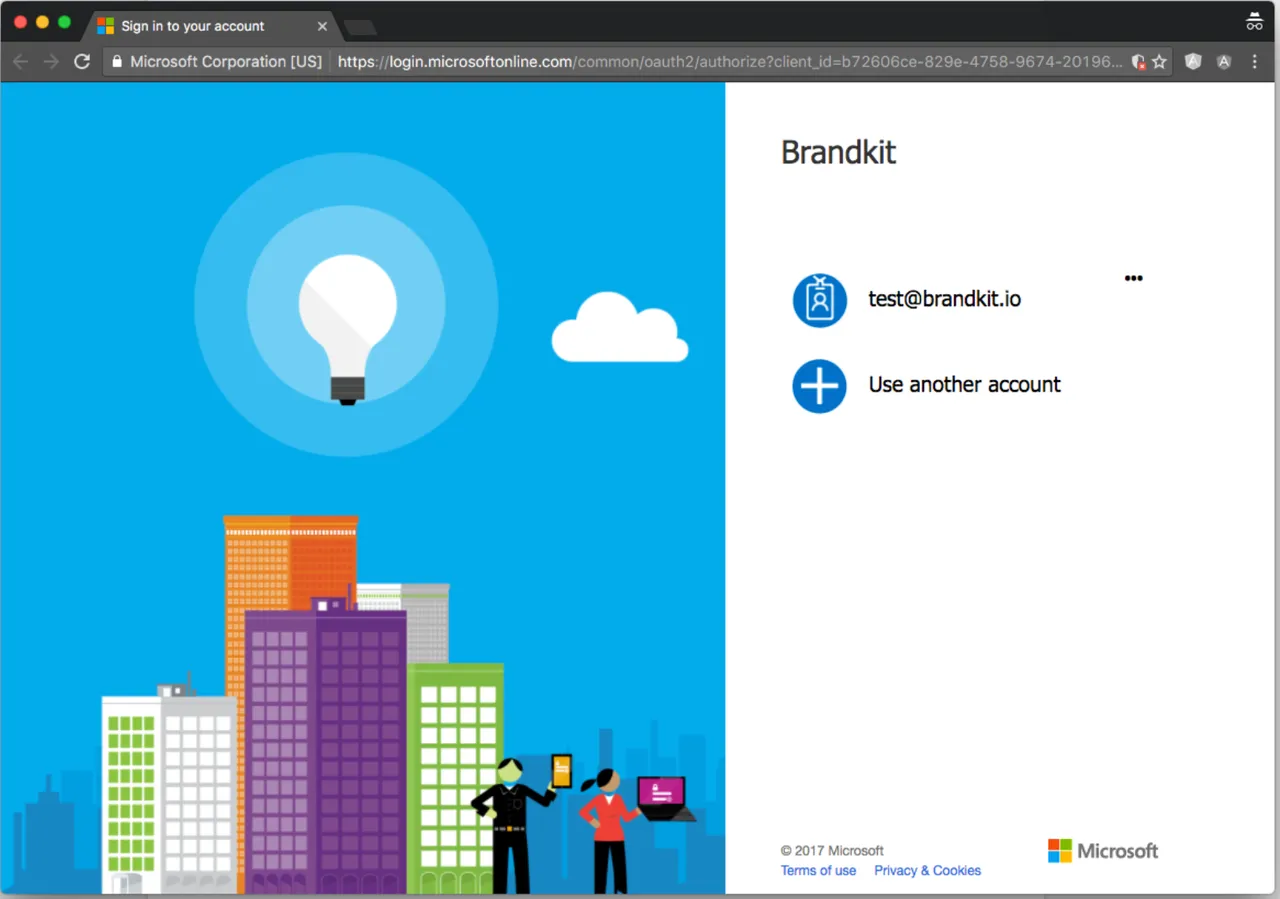This screenshot has width=1280, height=899.
Task: Click the lock extension icon with red x badge
Action: point(1138,61)
